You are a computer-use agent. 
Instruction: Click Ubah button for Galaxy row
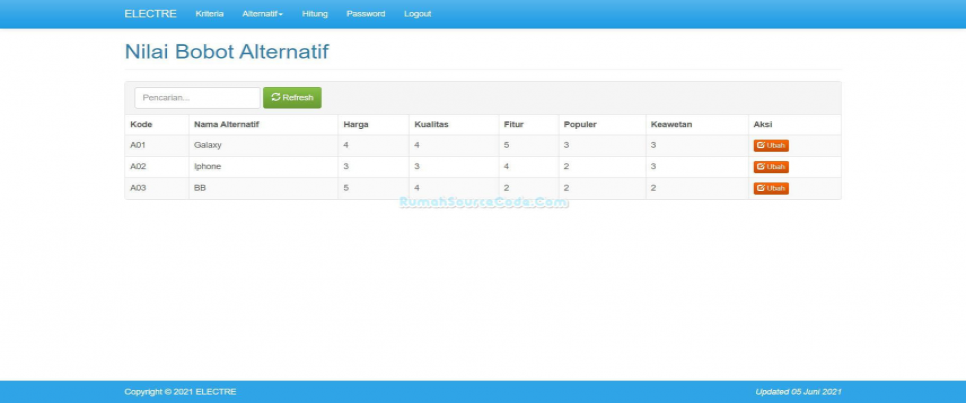(771, 145)
